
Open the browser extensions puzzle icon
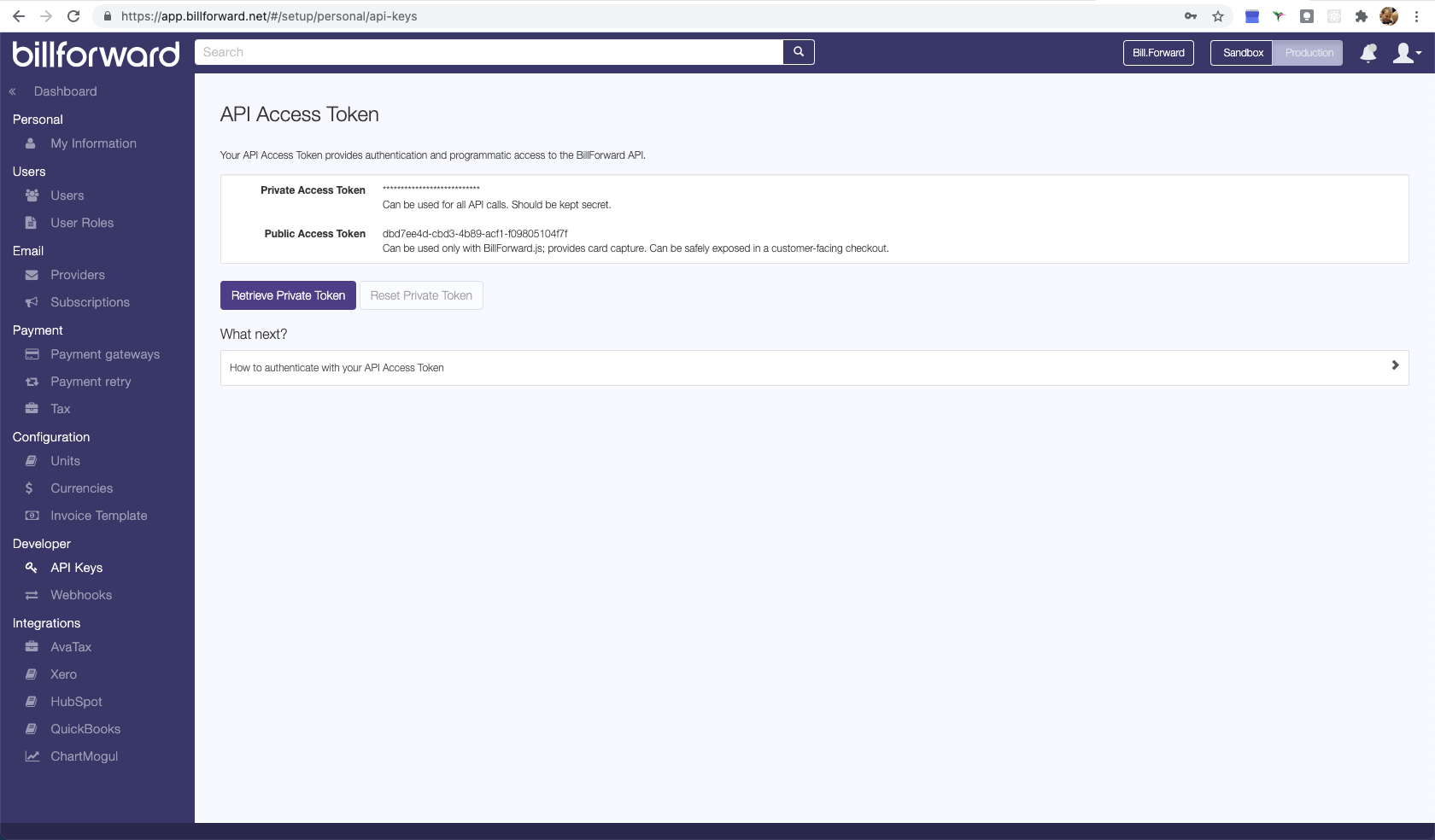1362,16
